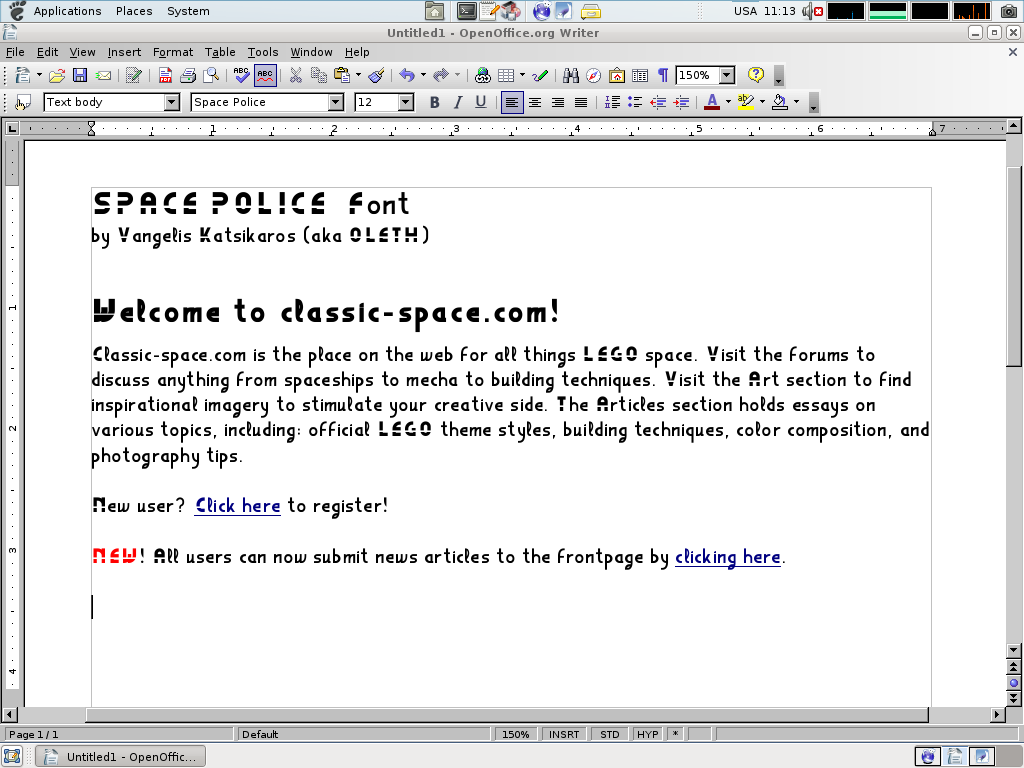Viewport: 1024px width, 768px height.
Task: Open Page Preview
Action: [x=211, y=75]
